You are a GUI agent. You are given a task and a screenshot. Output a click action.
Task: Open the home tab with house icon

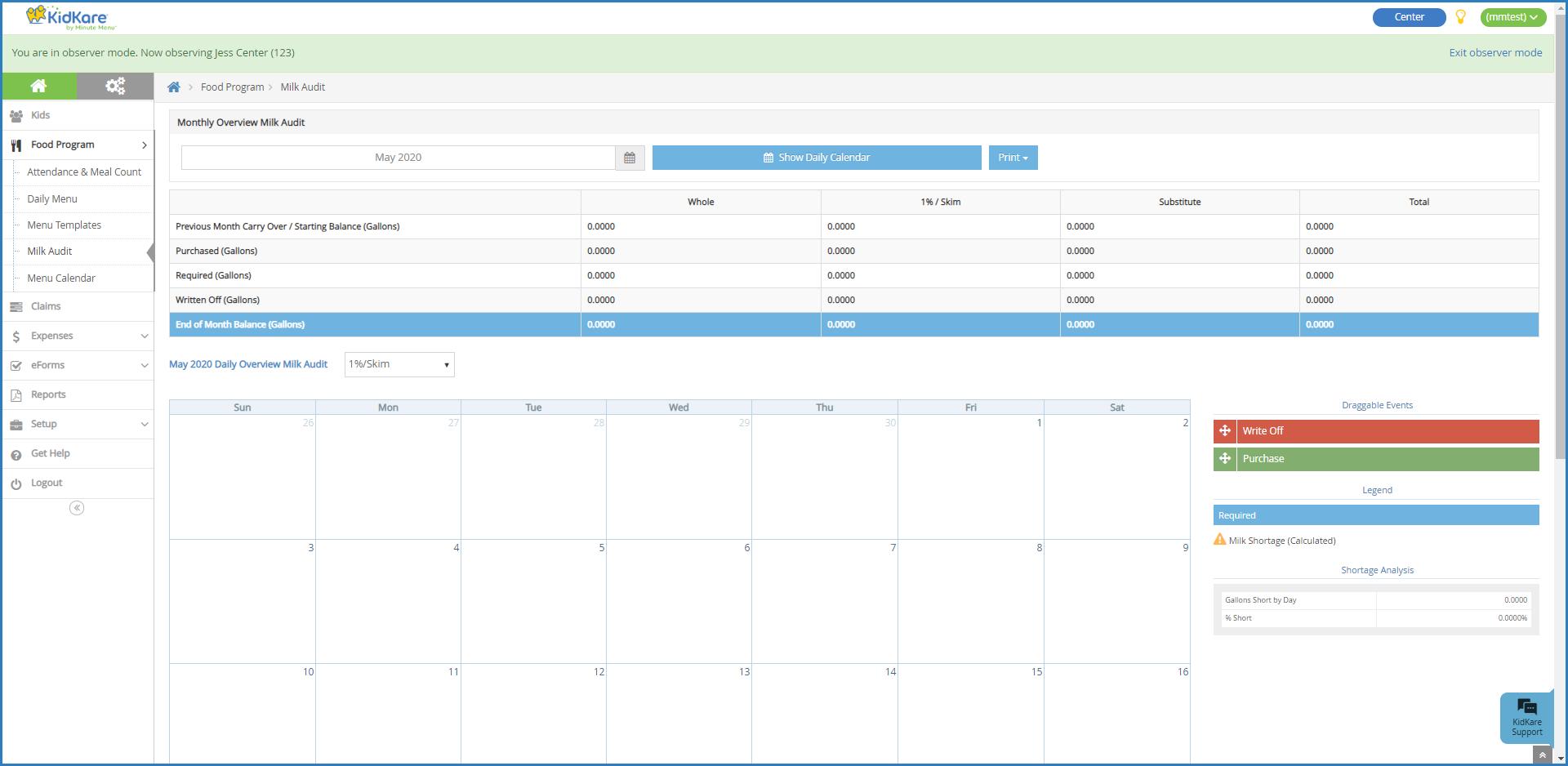pos(39,86)
